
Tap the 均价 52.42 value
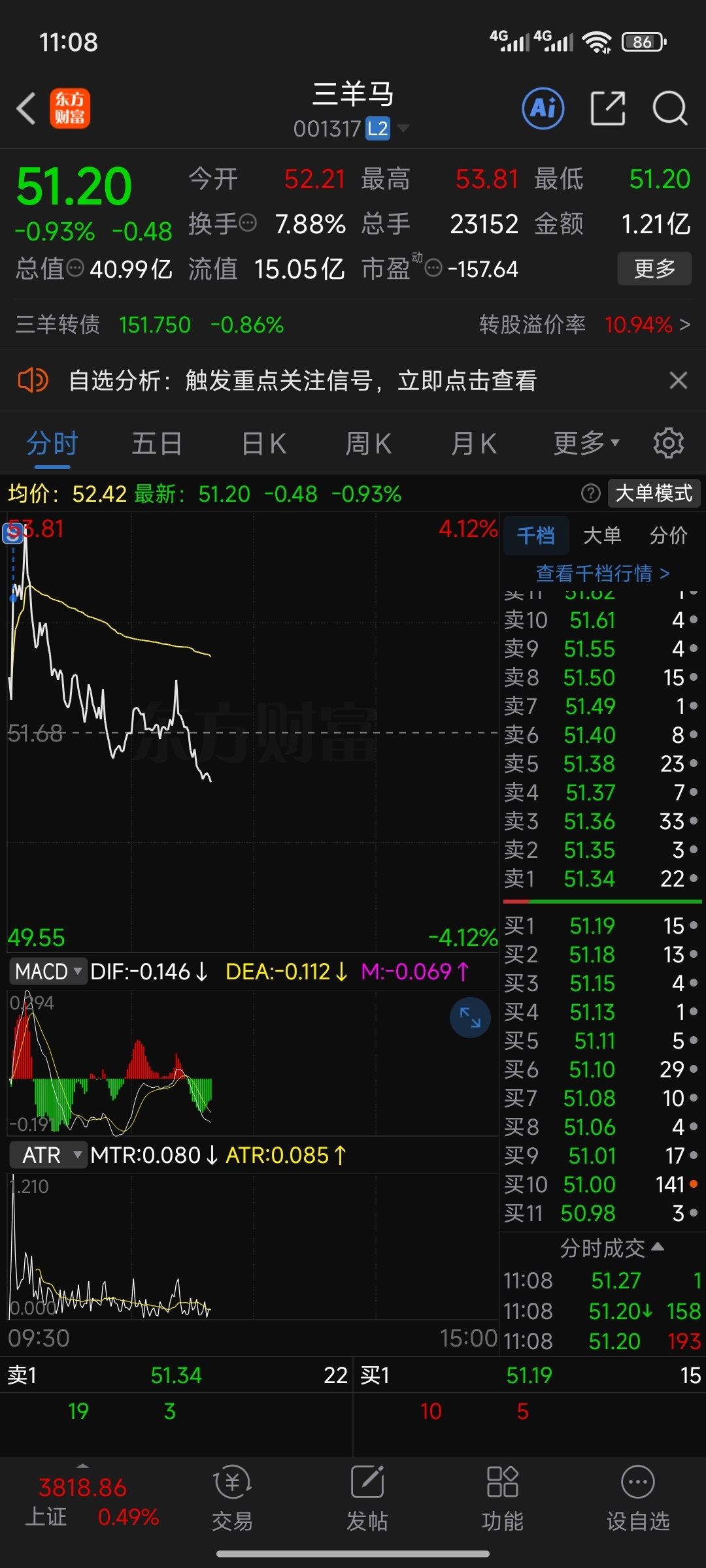tap(67, 493)
